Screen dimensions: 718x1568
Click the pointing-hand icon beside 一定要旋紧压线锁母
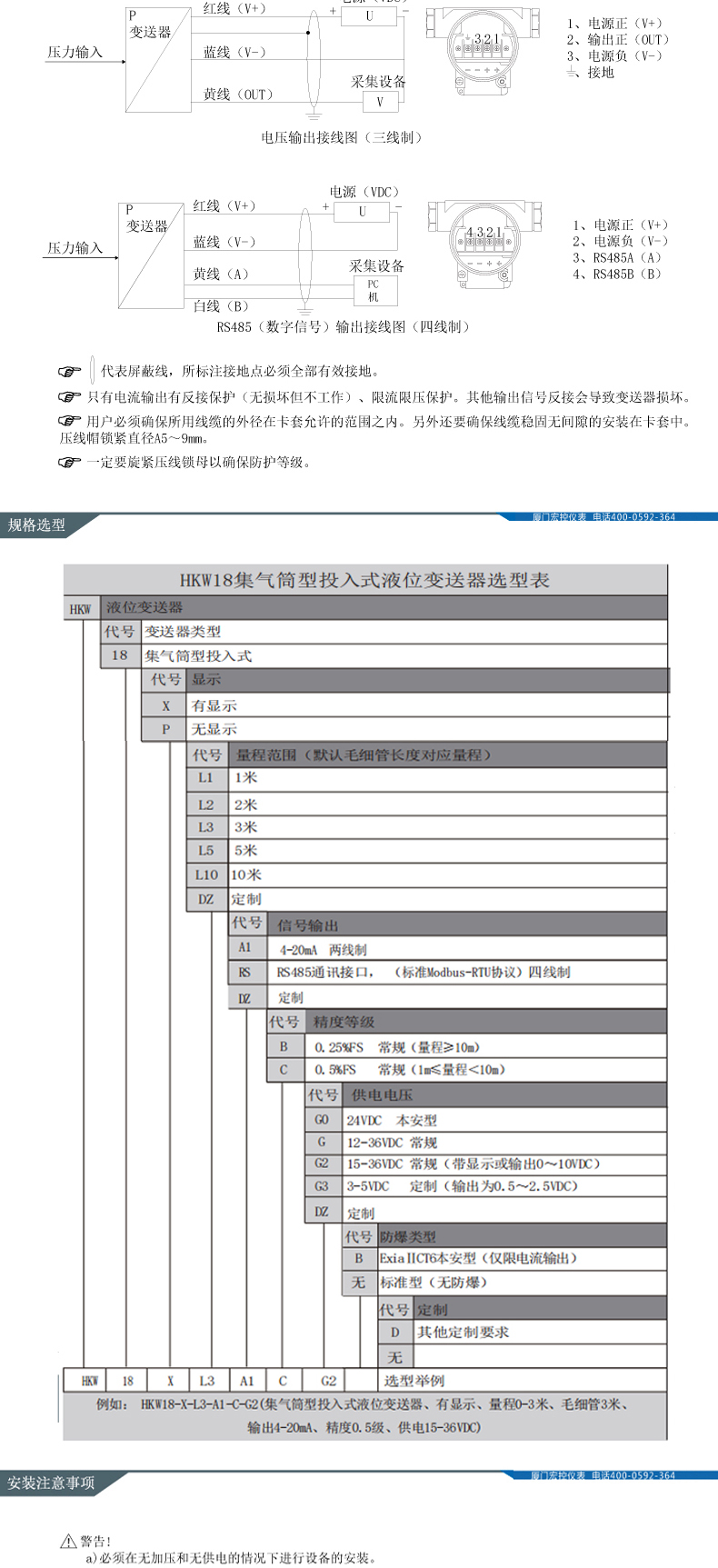click(x=70, y=462)
